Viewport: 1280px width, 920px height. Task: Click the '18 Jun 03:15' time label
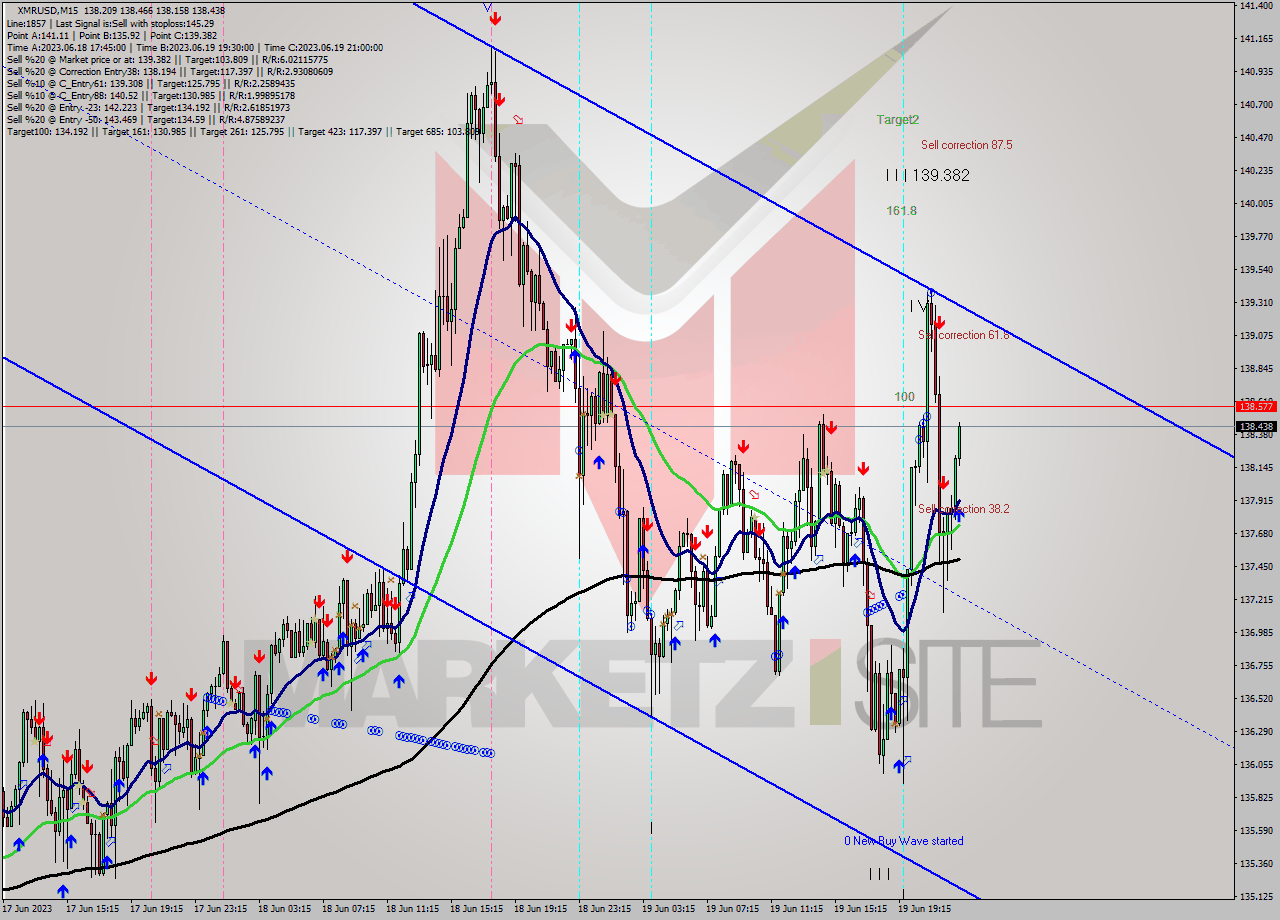(285, 909)
